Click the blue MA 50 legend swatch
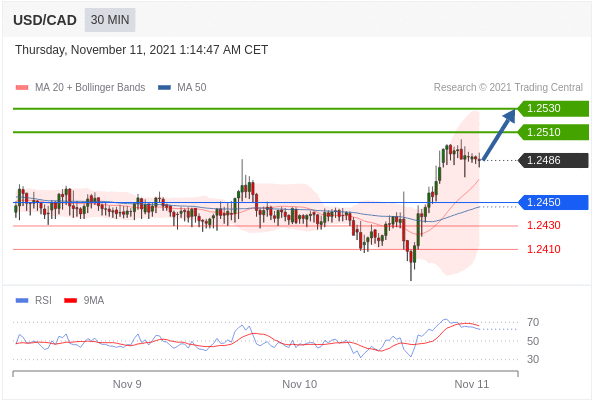Viewport: 593px width, 402px height. coord(164,88)
